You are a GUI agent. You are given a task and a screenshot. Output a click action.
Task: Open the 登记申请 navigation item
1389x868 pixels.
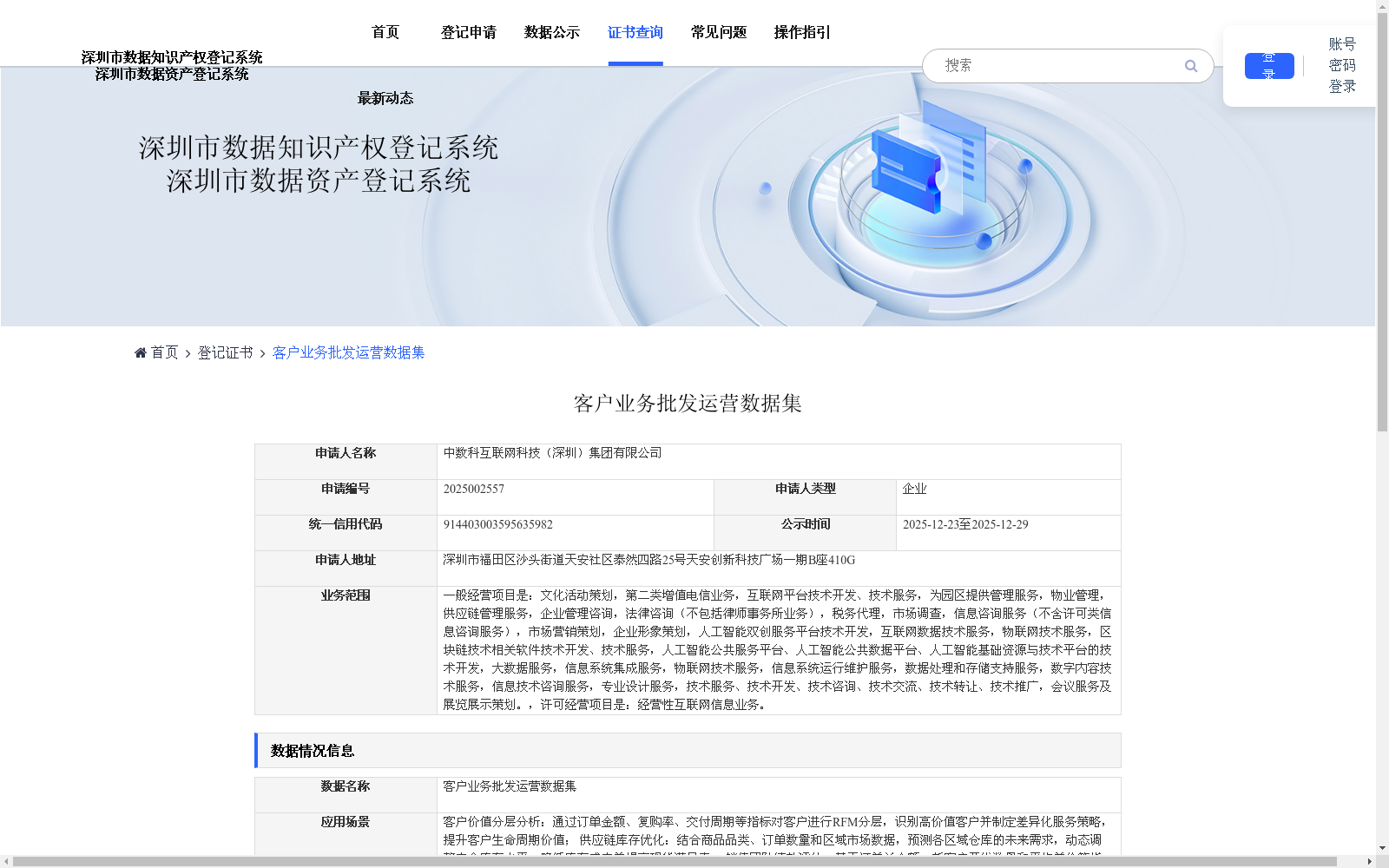469,32
